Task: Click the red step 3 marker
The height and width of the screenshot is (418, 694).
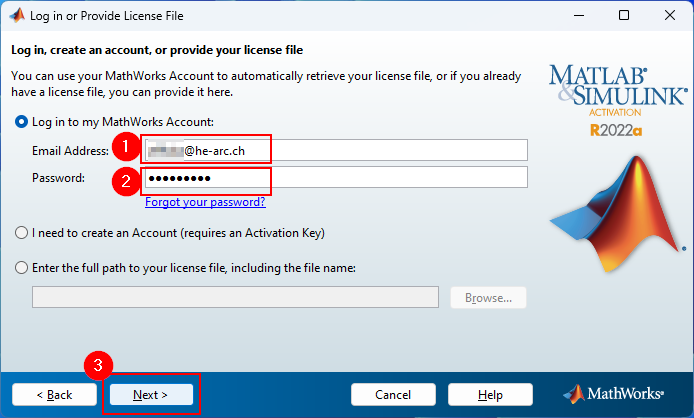Action: point(98,365)
